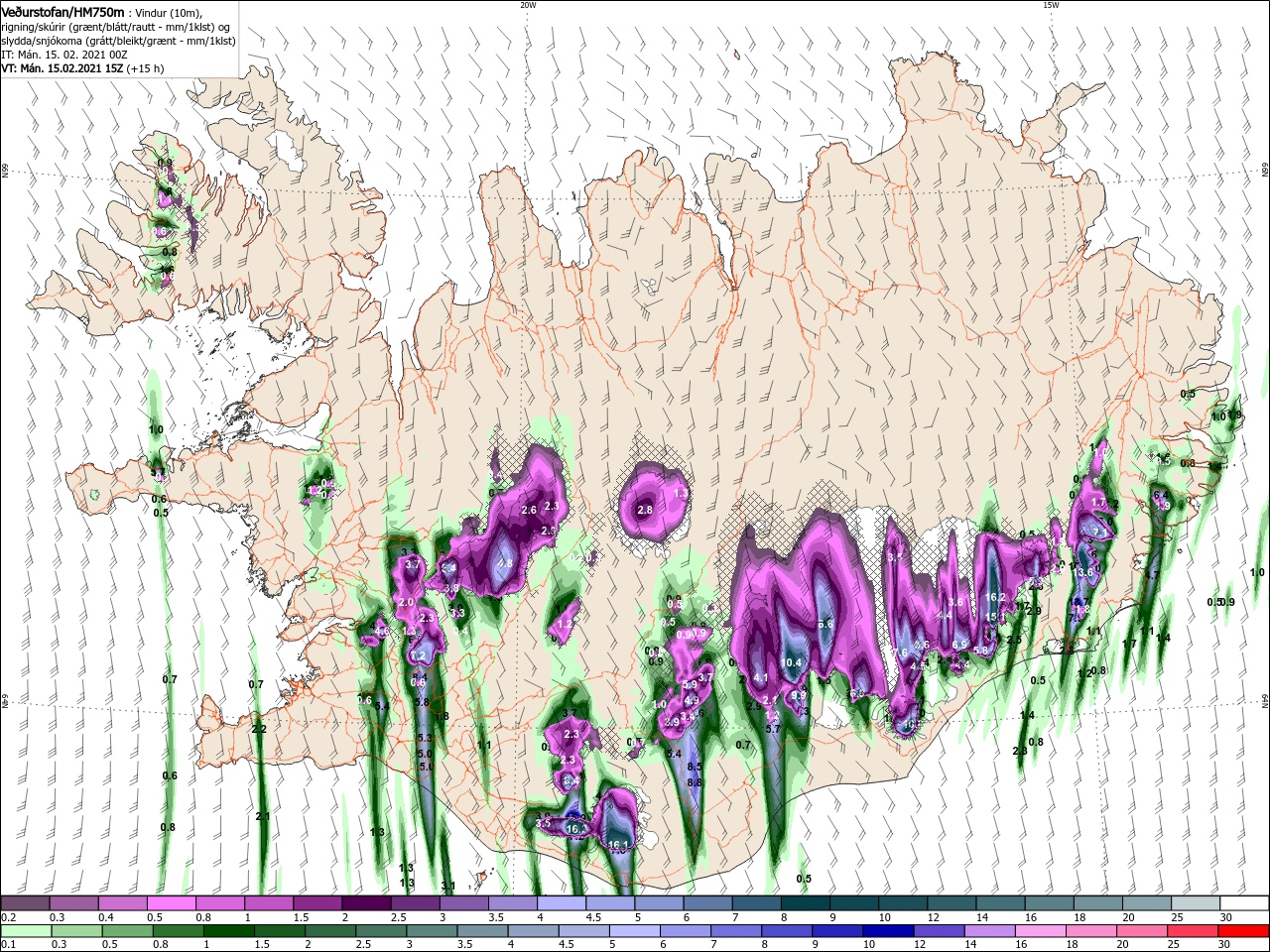Select the 20 pink rain legend swatch
1270x952 pixels.
coord(1143,931)
